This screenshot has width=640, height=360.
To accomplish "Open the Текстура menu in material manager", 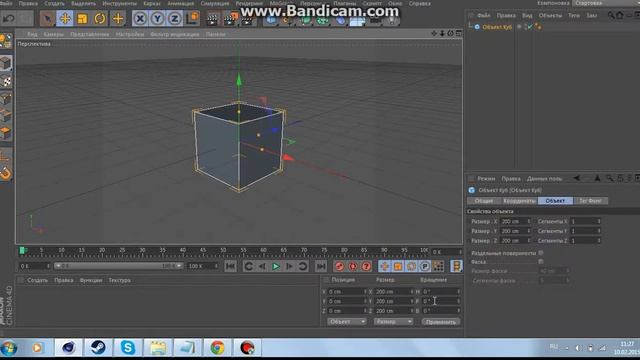I will (120, 280).
